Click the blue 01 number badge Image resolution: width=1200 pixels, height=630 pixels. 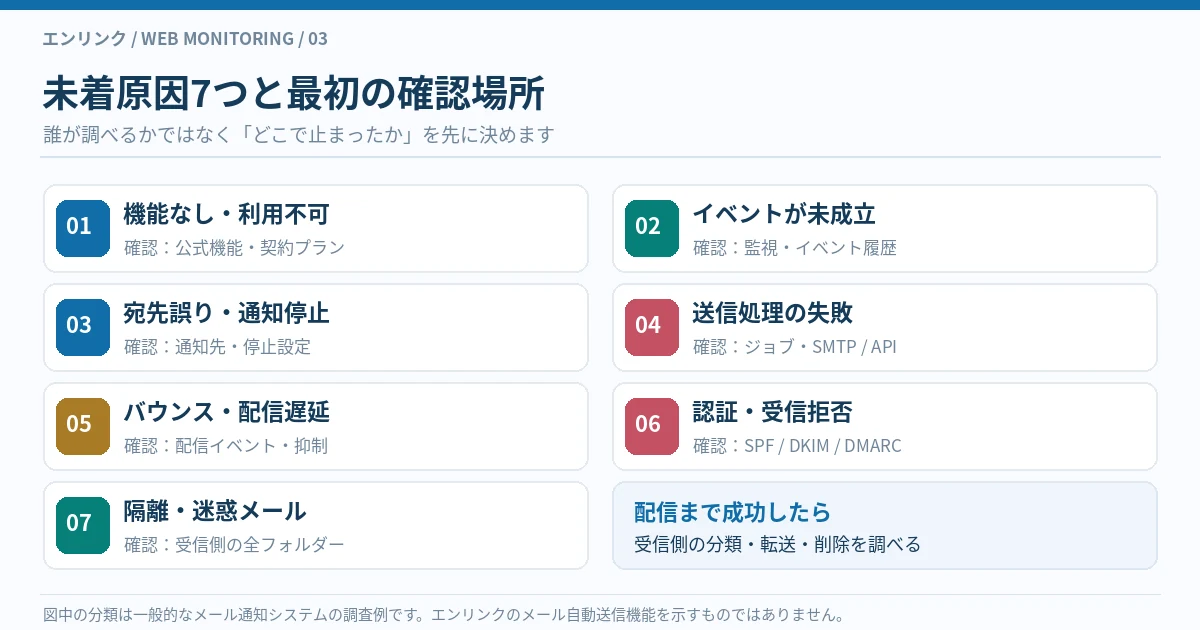(x=83, y=228)
